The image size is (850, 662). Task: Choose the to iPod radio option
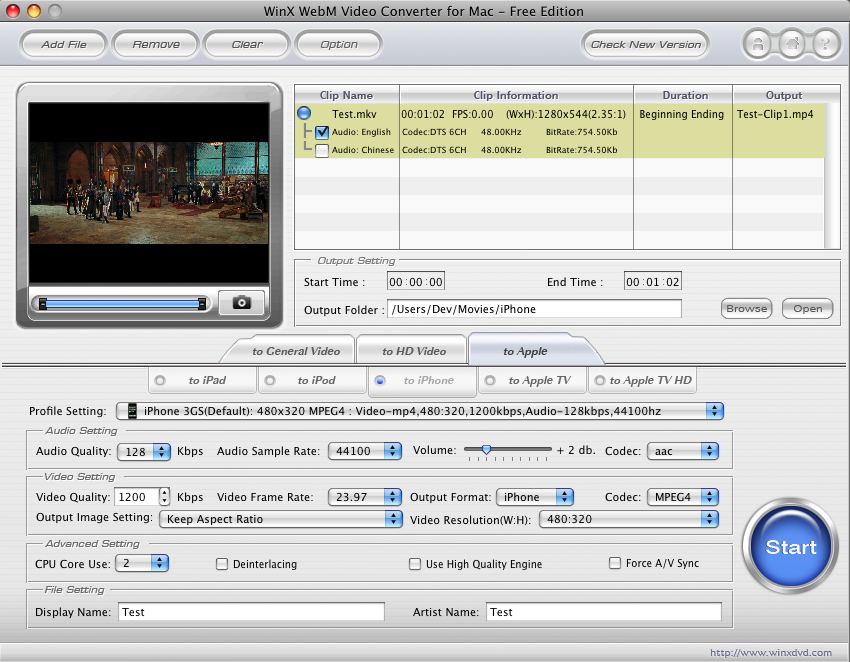[x=270, y=381]
